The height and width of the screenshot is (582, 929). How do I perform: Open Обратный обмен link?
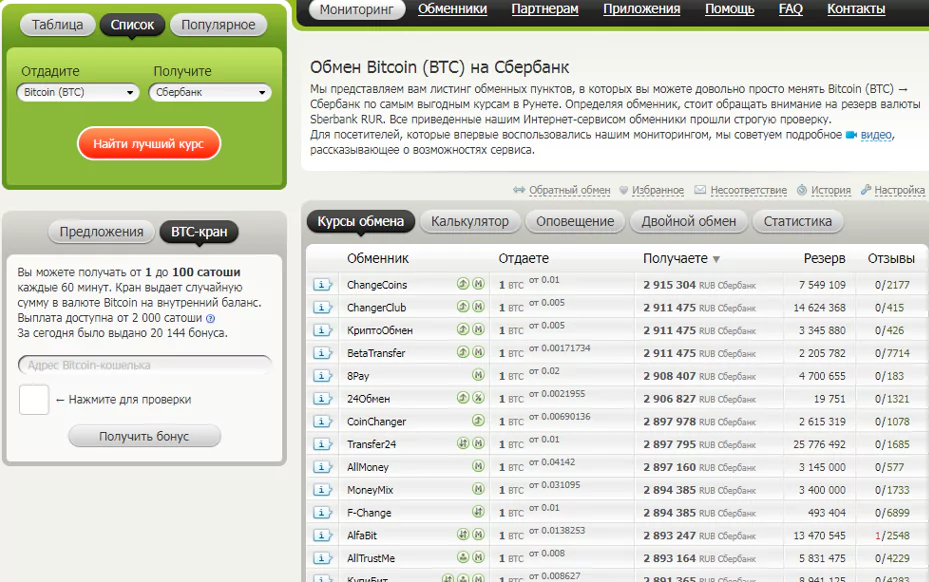[x=569, y=190]
